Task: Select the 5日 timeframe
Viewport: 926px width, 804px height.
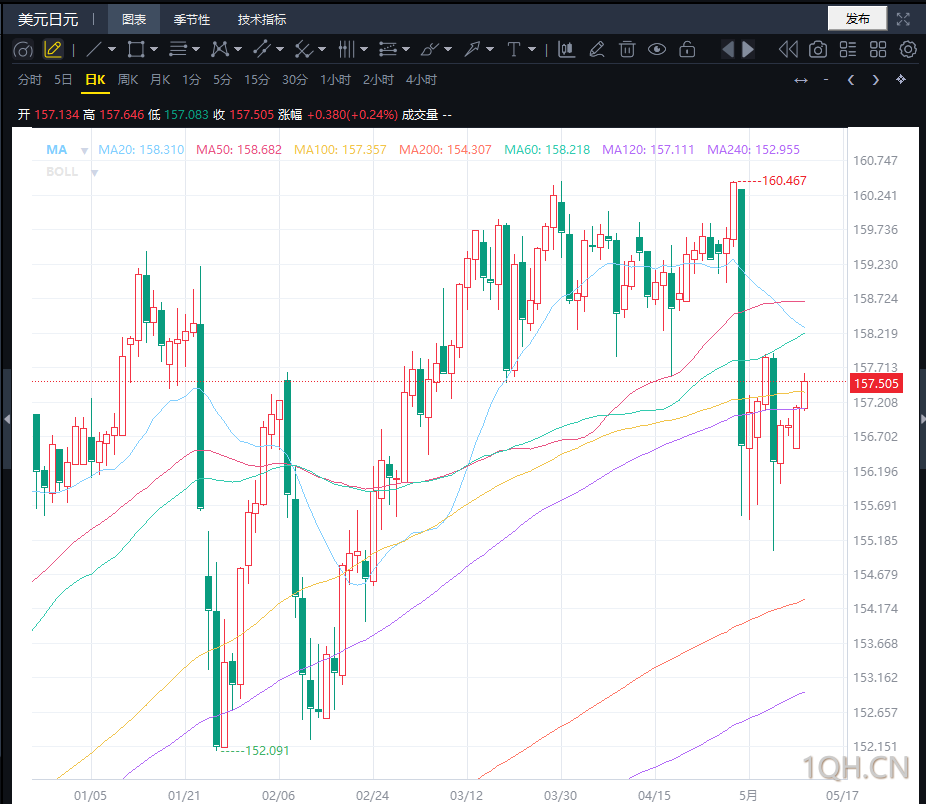Action: click(x=63, y=80)
